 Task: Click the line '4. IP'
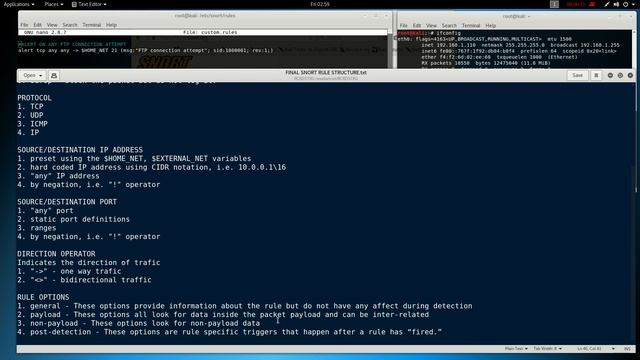click(x=28, y=133)
